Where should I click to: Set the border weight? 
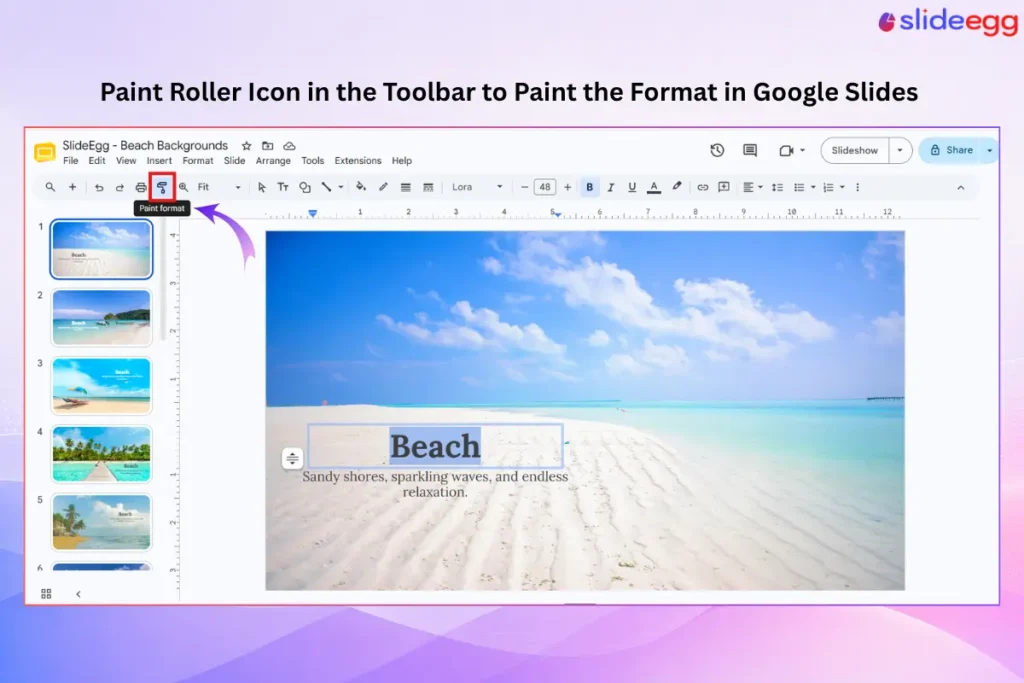tap(406, 187)
